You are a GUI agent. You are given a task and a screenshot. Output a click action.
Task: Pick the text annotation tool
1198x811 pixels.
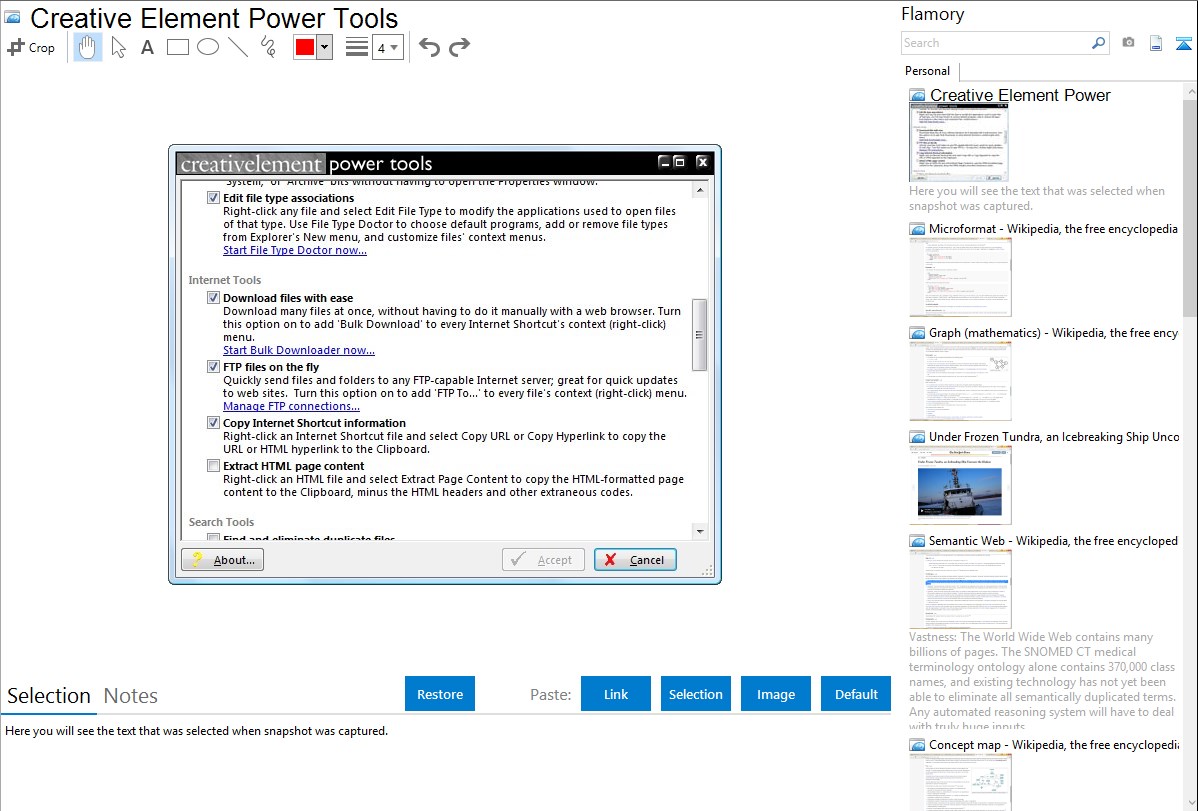[x=147, y=47]
